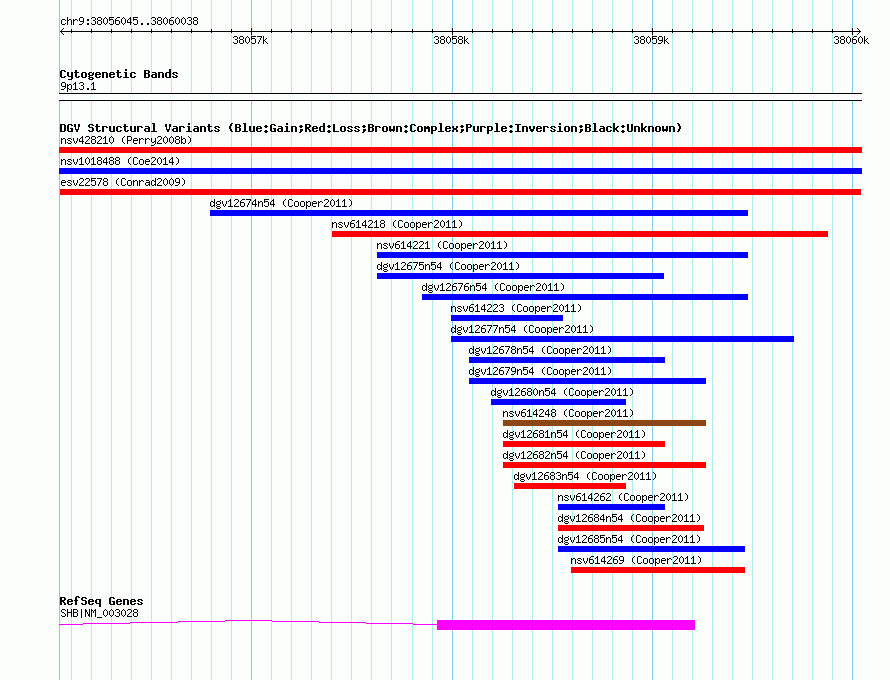Click the nsv614262 (Cooper2011) label
The image size is (890, 680).
[x=623, y=497]
